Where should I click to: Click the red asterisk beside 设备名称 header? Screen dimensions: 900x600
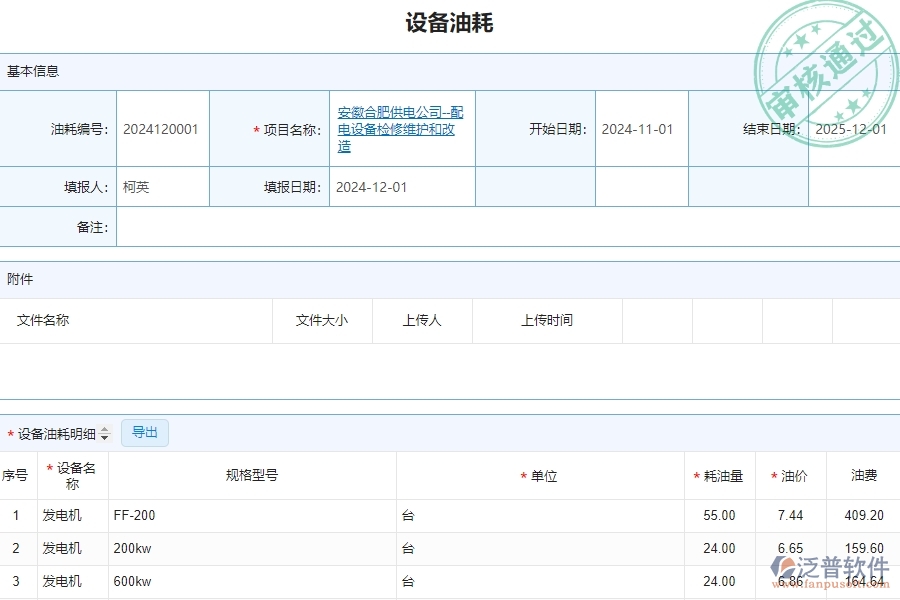[47, 468]
